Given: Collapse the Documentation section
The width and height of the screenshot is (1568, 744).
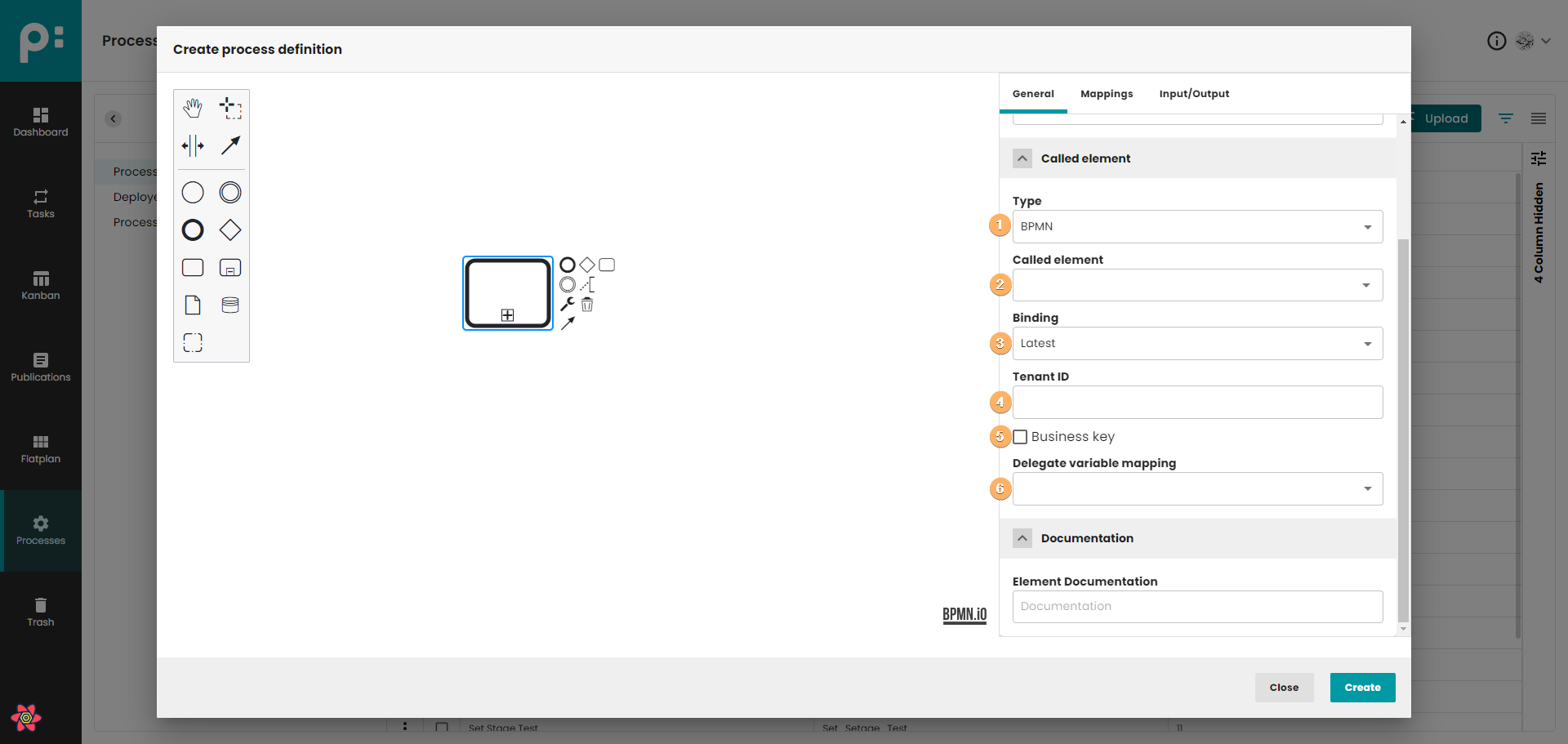Looking at the screenshot, I should pos(1022,538).
